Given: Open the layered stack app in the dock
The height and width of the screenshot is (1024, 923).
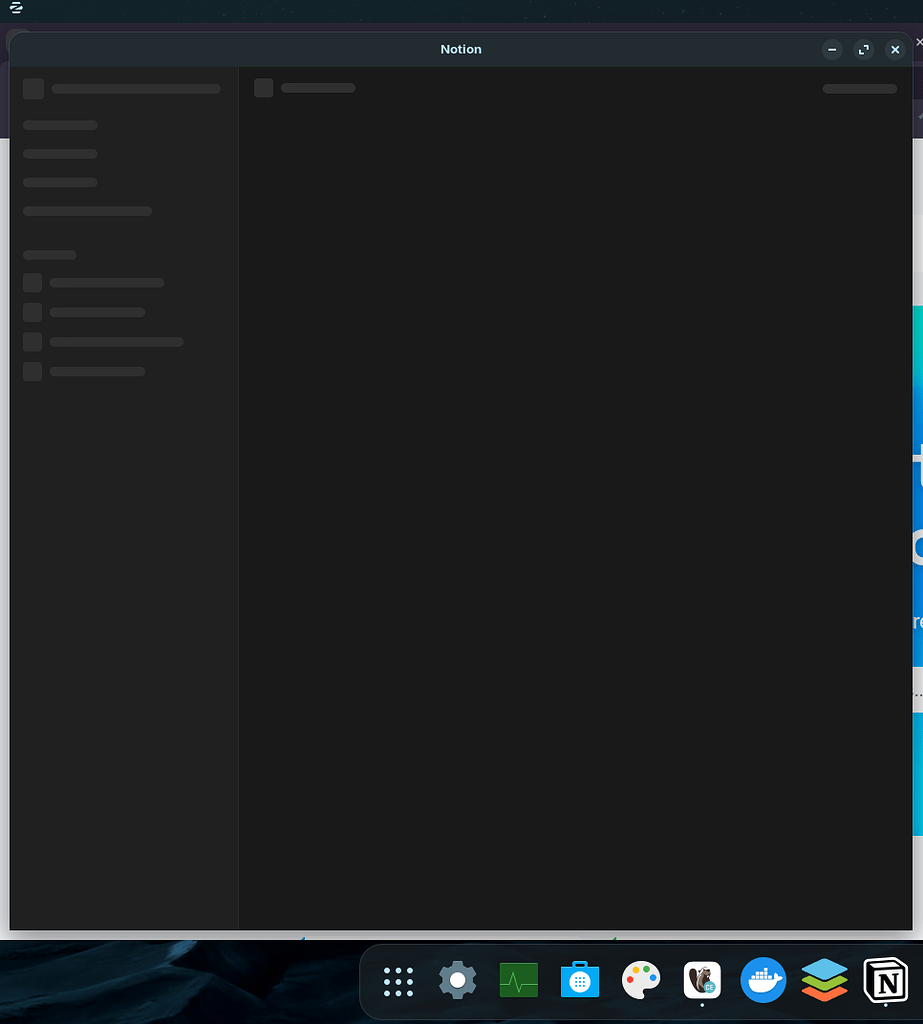Looking at the screenshot, I should [824, 981].
